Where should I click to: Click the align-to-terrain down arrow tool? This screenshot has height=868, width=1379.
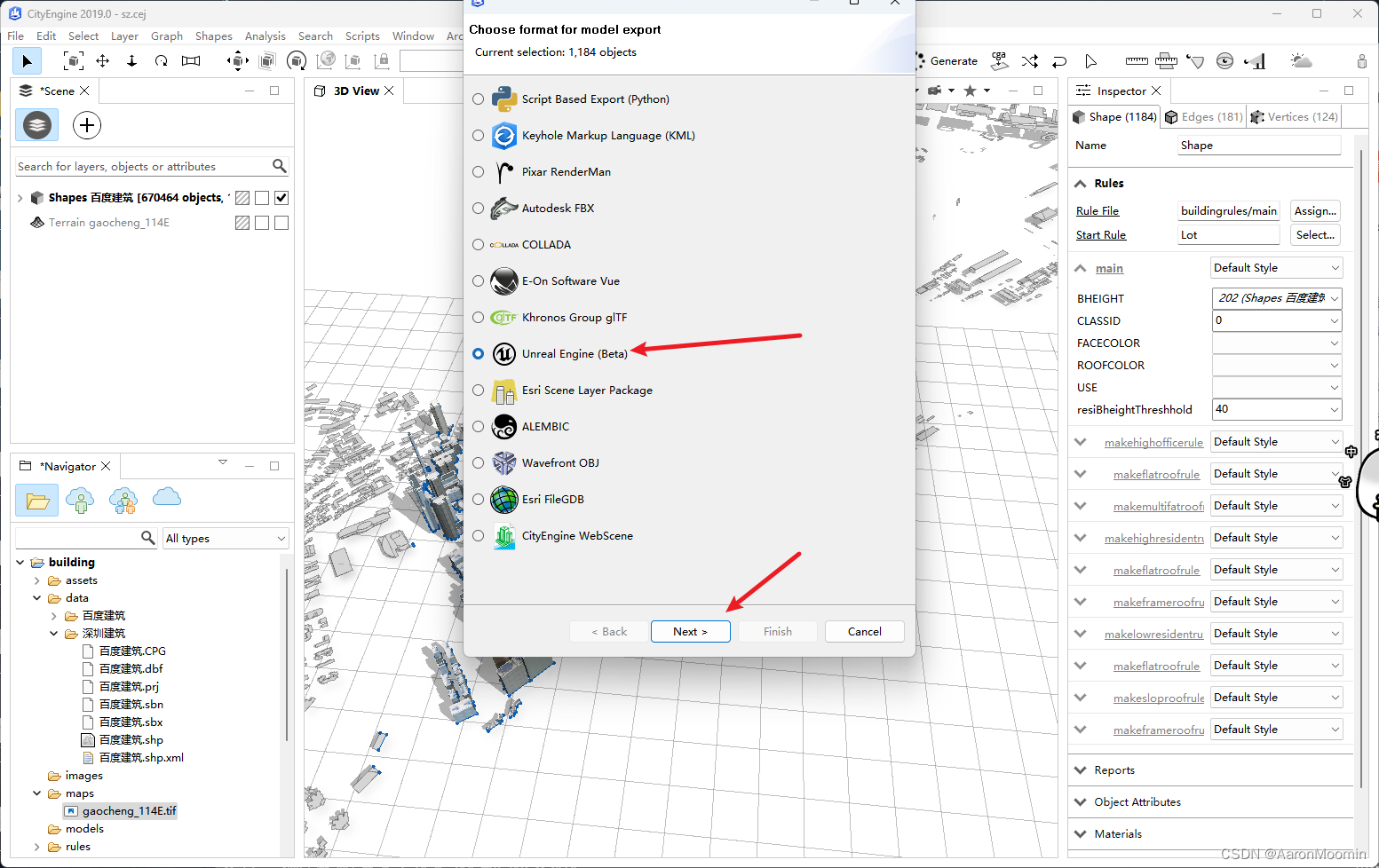[x=131, y=61]
